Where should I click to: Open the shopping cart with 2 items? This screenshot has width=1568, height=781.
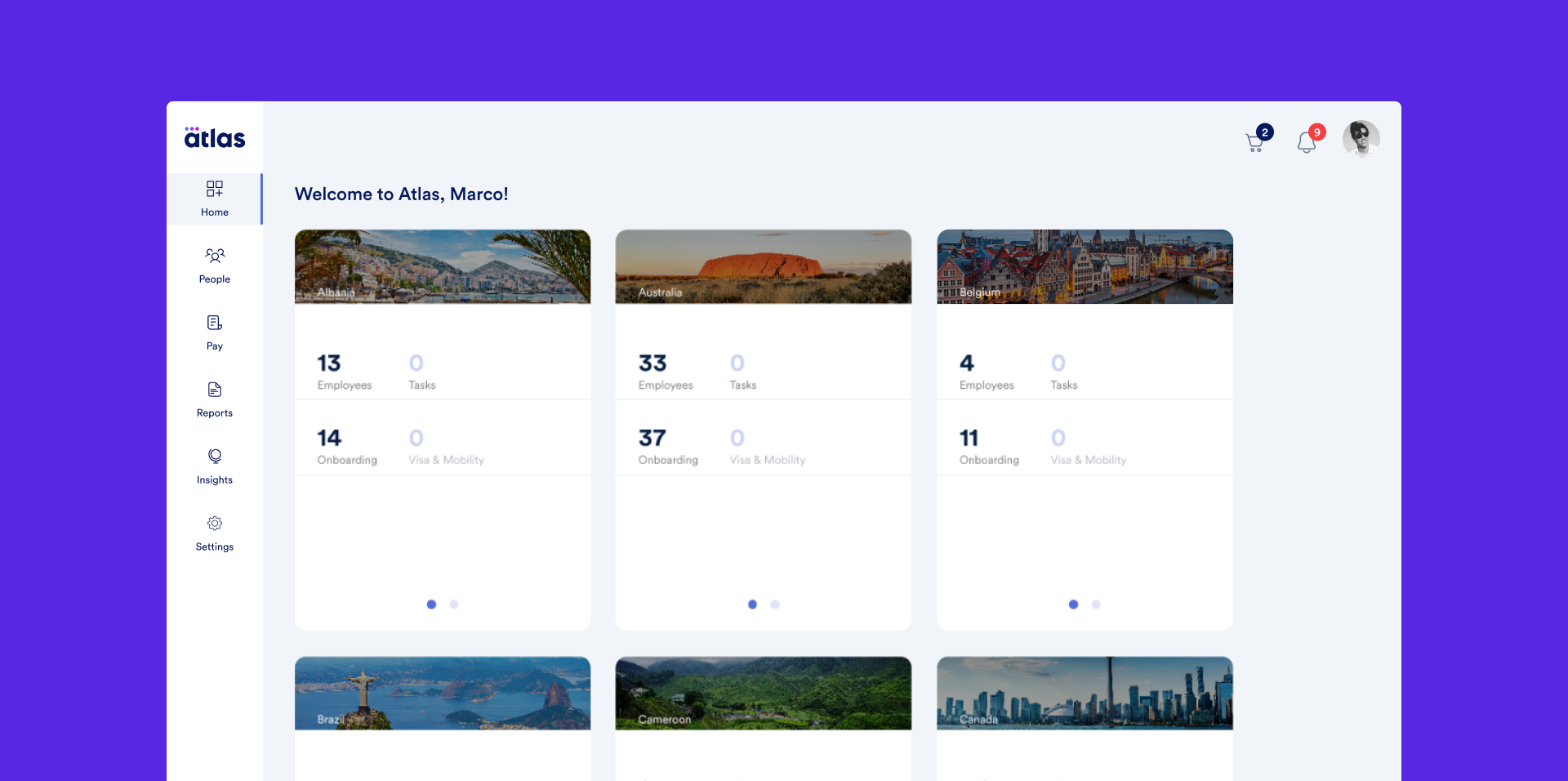tap(1255, 141)
